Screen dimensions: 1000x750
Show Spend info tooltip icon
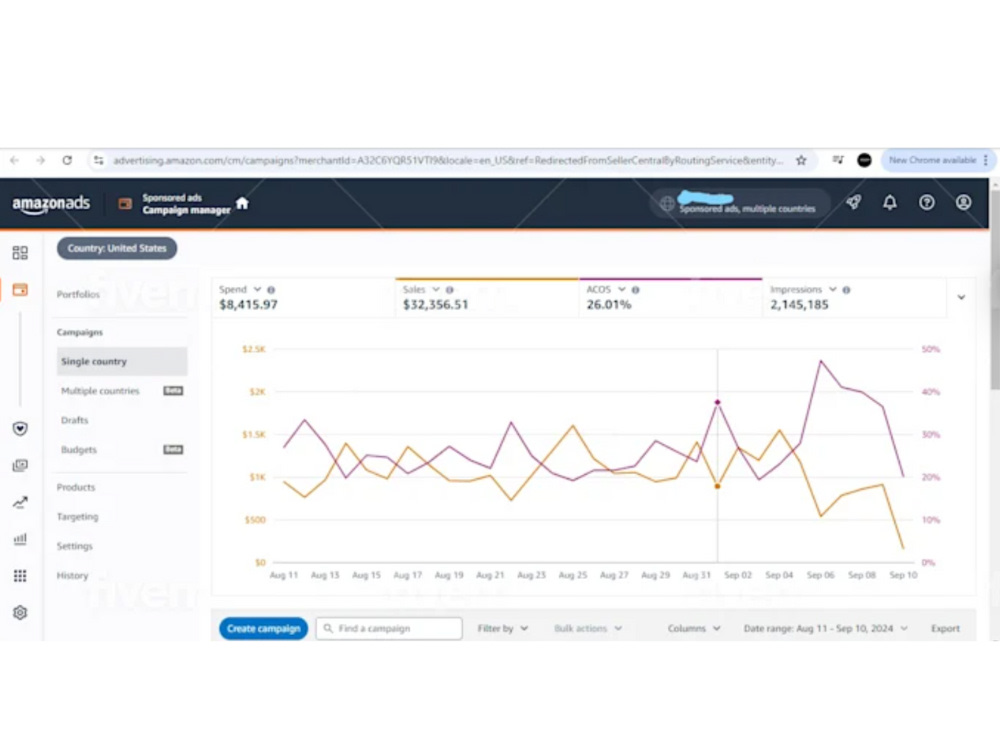271,290
